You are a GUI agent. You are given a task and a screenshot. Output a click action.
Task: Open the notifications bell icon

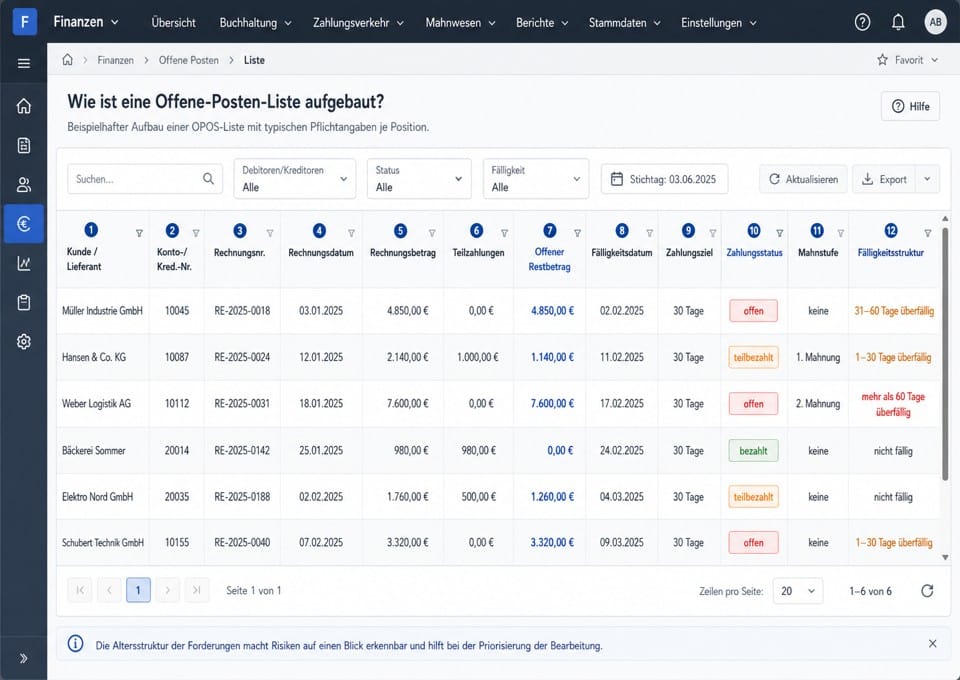tap(898, 22)
